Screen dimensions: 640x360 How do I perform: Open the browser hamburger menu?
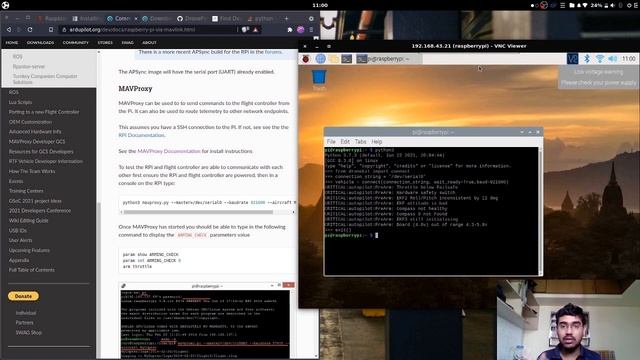(311, 30)
